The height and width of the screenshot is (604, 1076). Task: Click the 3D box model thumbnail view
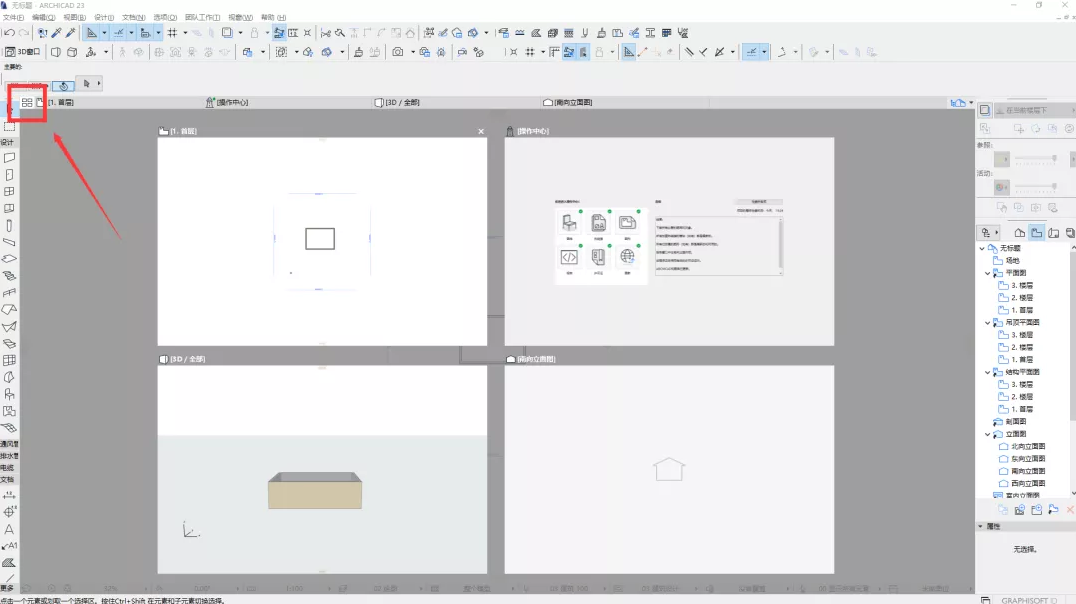[x=315, y=490]
